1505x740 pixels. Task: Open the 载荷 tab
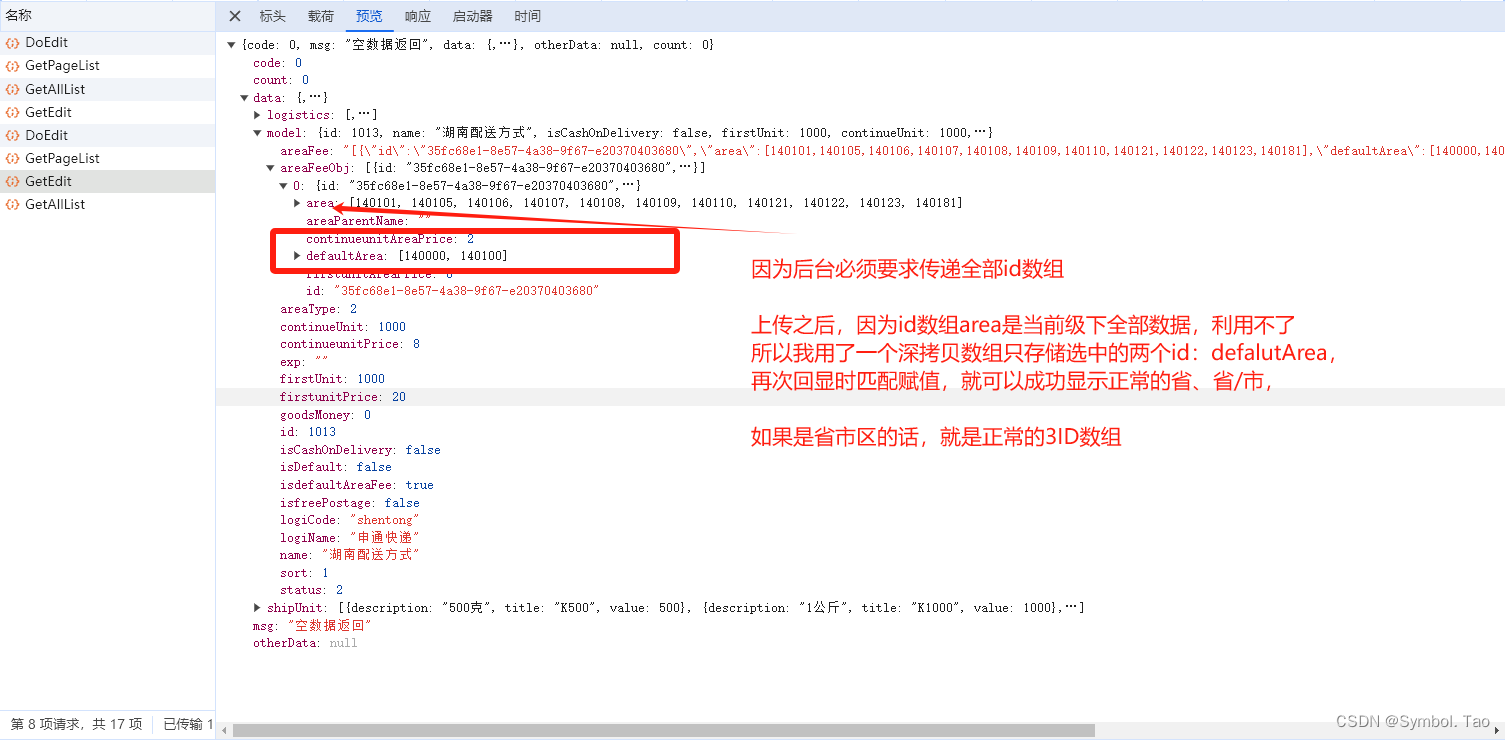pos(321,16)
